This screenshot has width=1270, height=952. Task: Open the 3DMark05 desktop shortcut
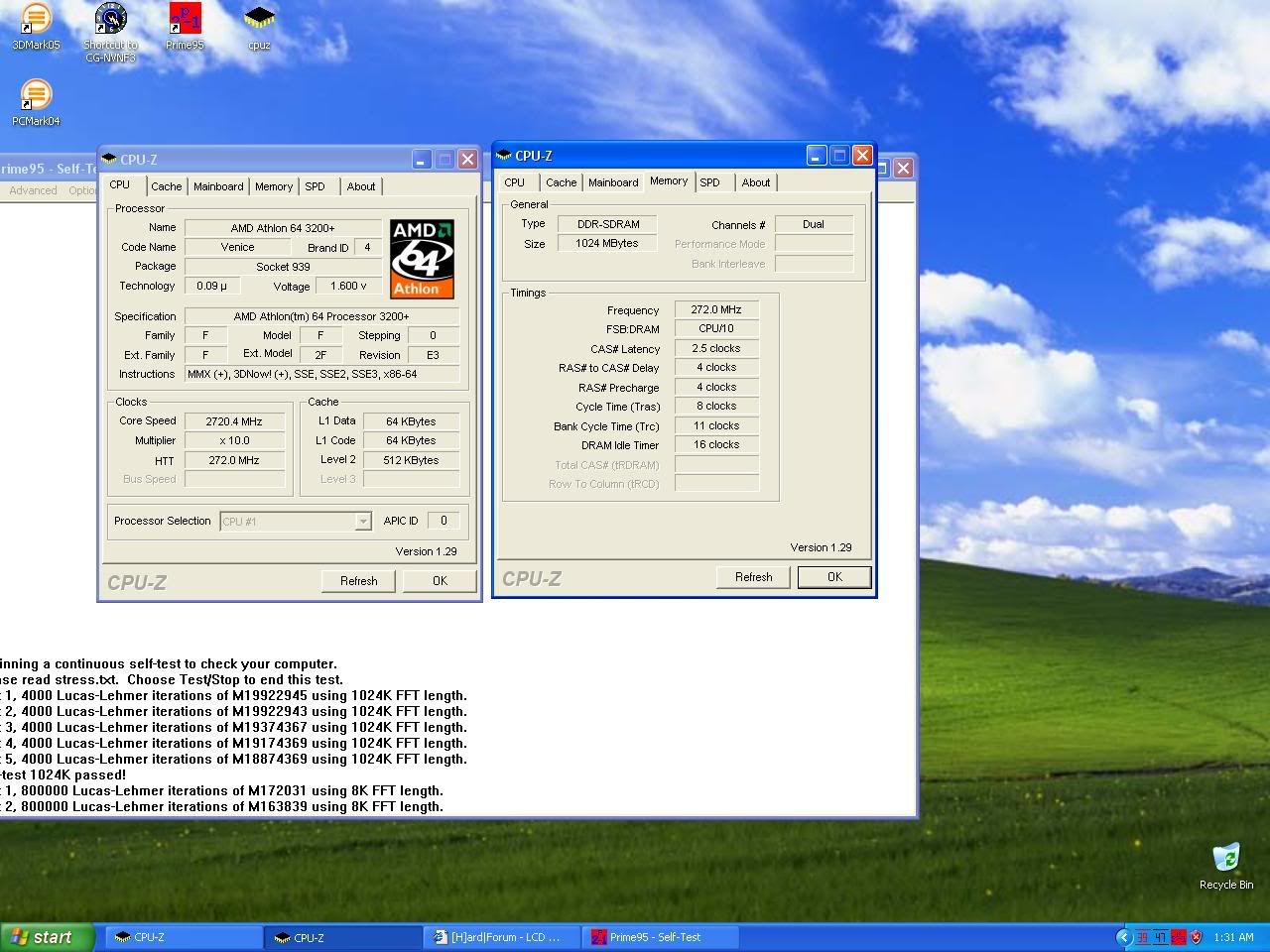(x=36, y=27)
